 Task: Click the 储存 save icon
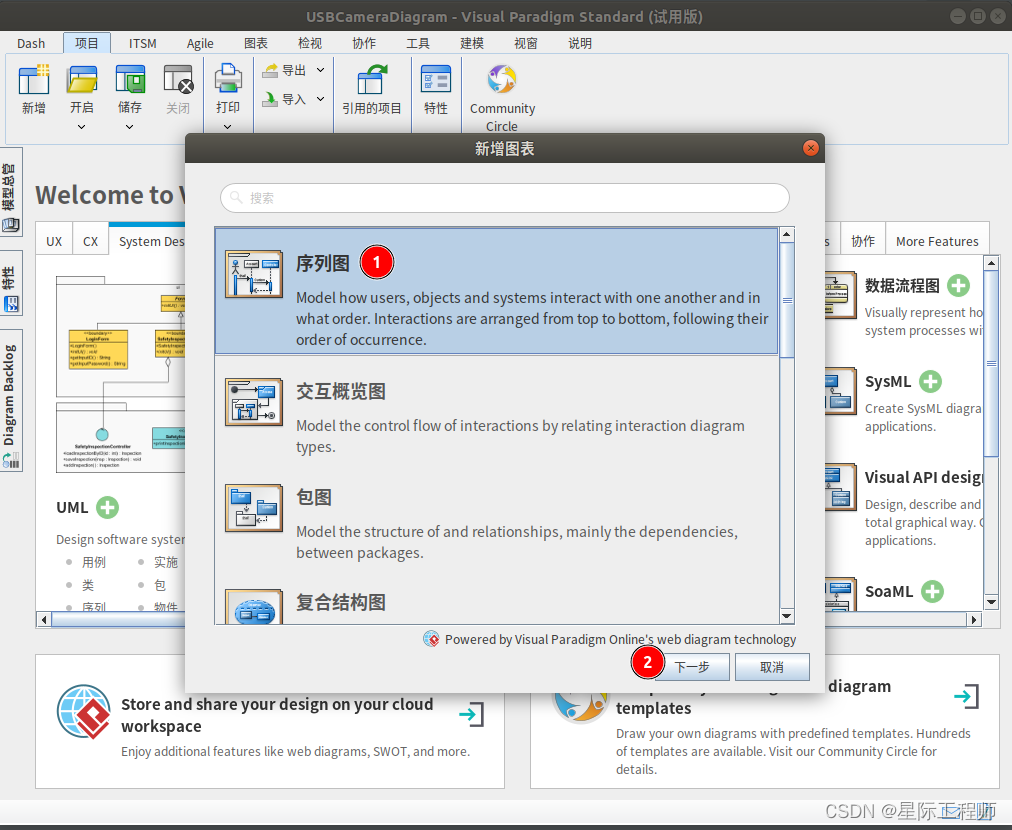click(x=130, y=79)
